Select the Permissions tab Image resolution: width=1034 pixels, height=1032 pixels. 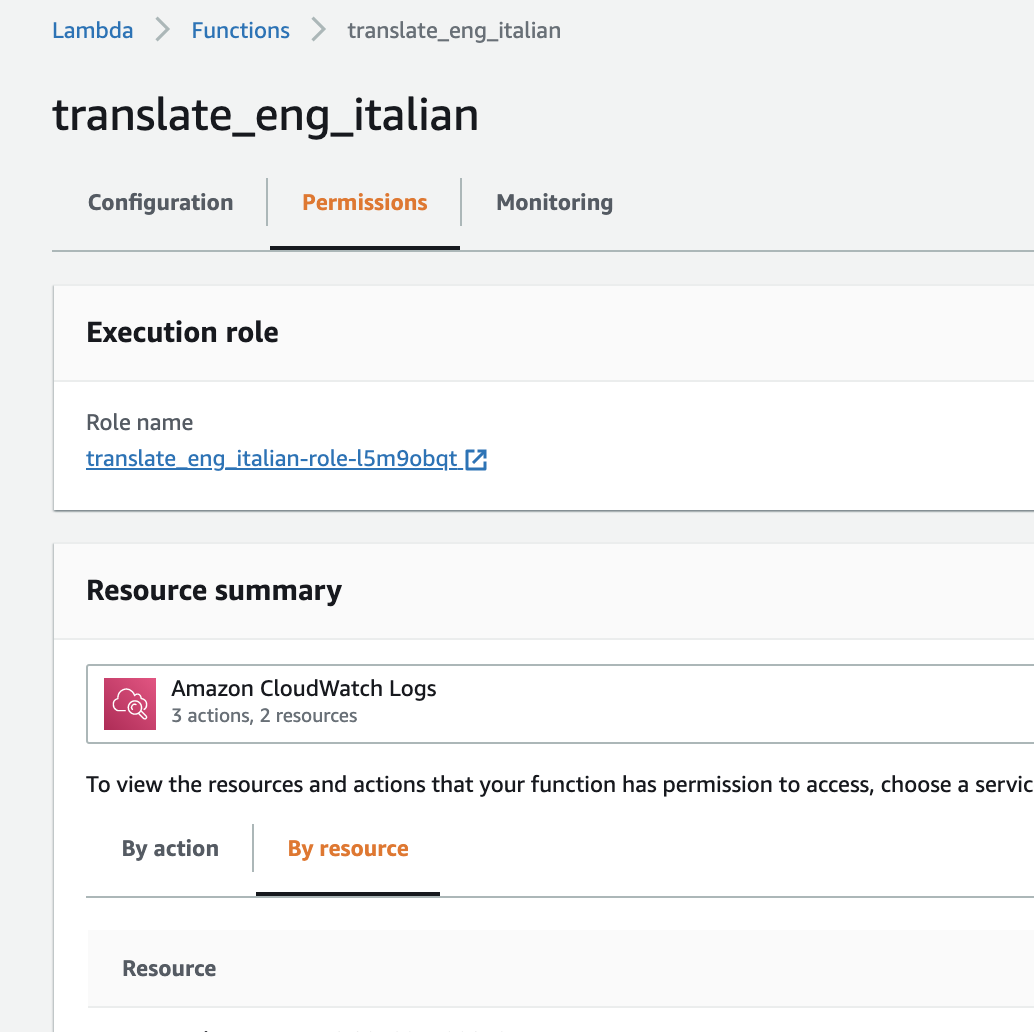[x=364, y=203]
